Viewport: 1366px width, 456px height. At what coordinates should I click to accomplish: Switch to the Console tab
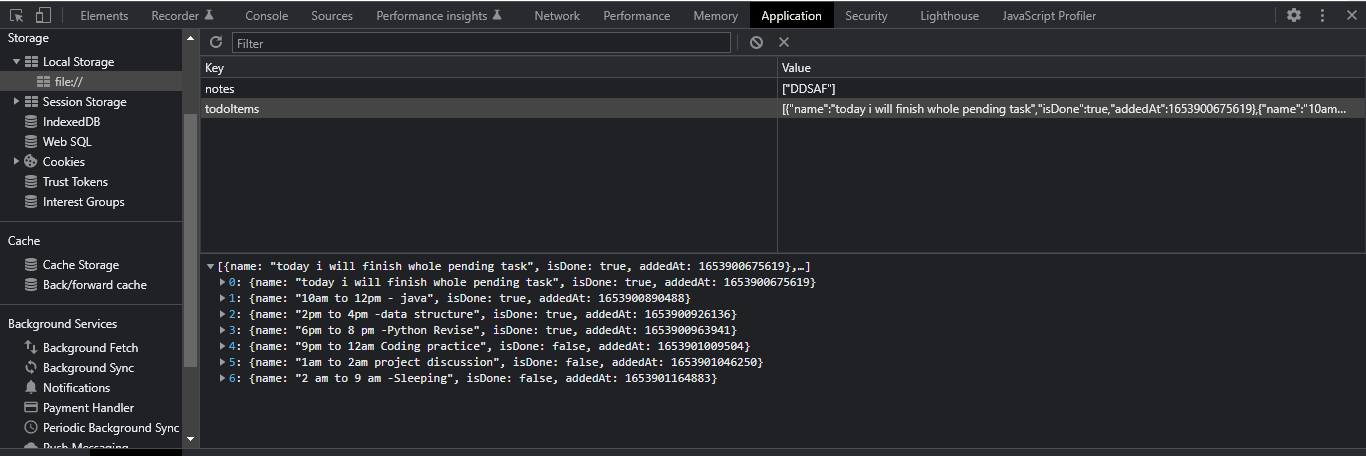[x=267, y=15]
